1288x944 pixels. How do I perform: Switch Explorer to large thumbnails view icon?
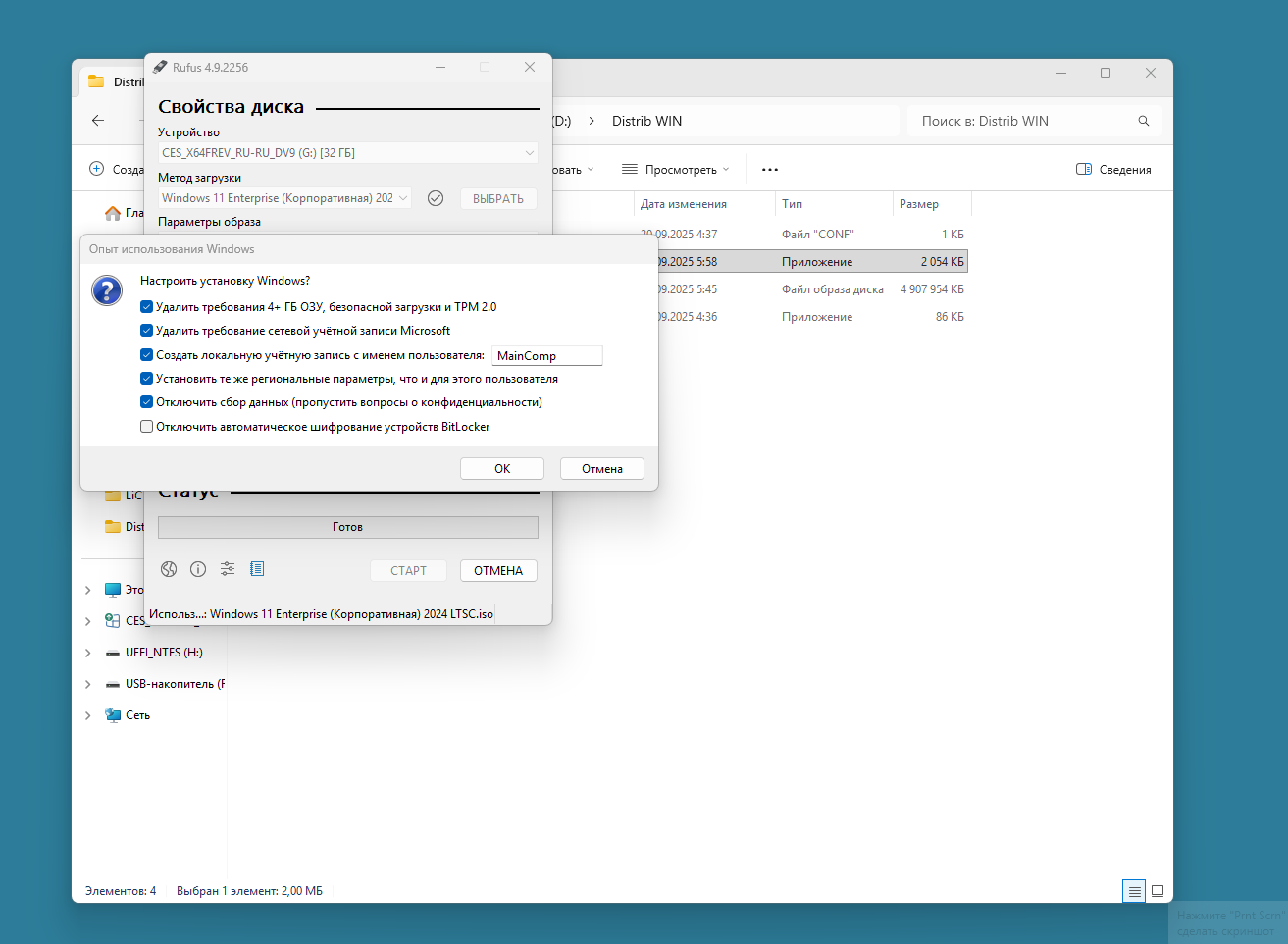tap(1158, 891)
